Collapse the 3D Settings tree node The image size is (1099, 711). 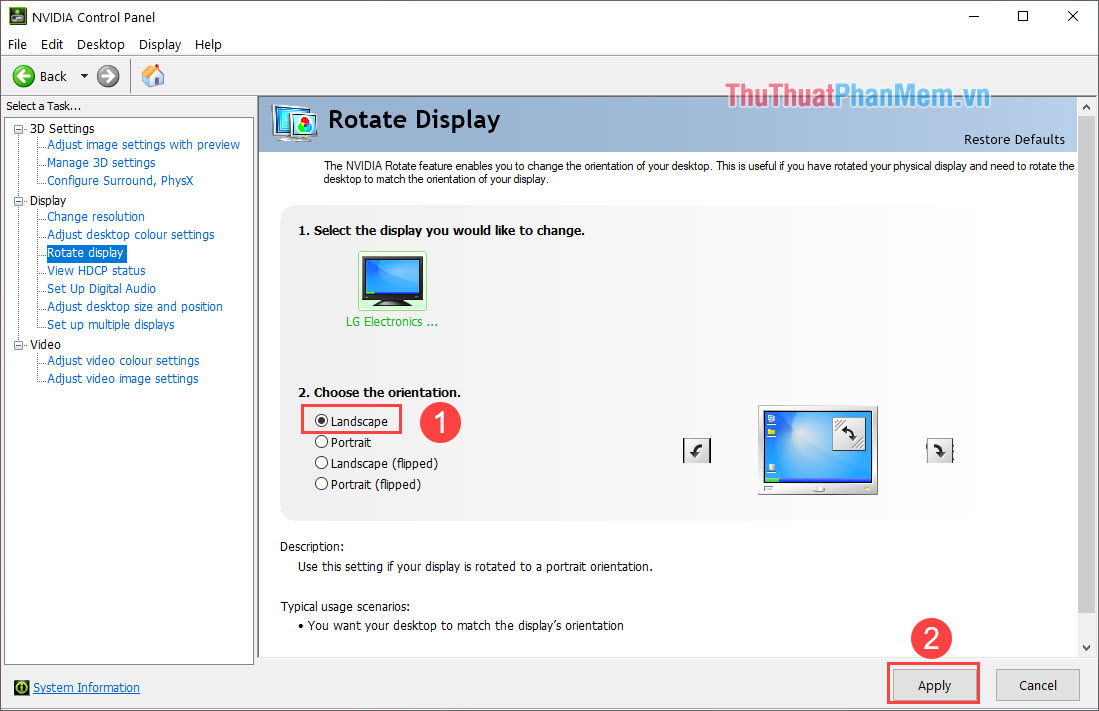click(x=20, y=129)
